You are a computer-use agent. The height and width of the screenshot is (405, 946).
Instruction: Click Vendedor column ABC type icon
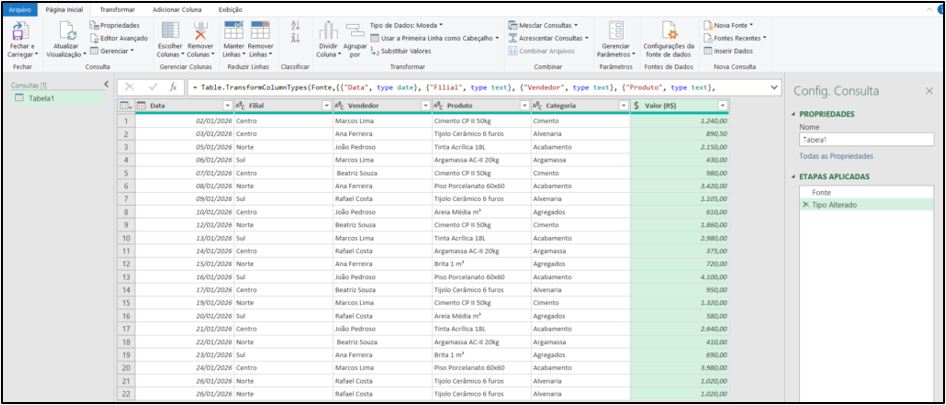pos(338,106)
